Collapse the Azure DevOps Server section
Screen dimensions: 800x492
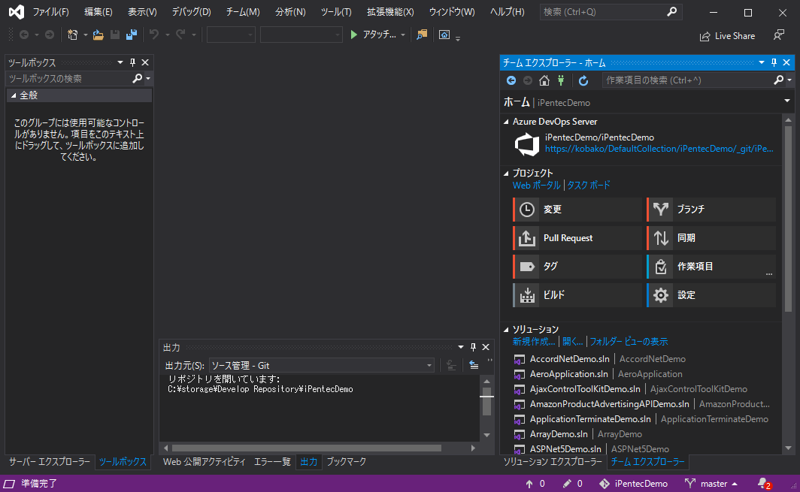[506, 121]
